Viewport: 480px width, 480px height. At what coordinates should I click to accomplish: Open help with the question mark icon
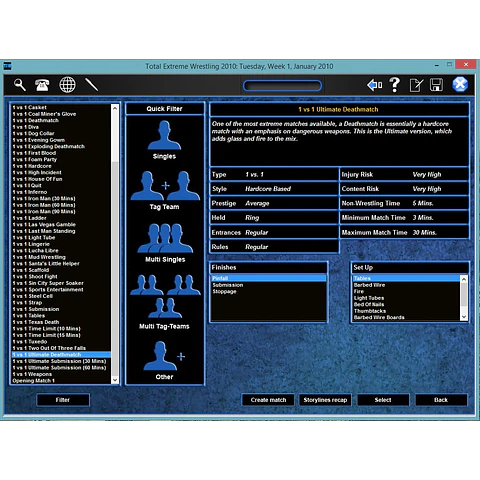[395, 85]
